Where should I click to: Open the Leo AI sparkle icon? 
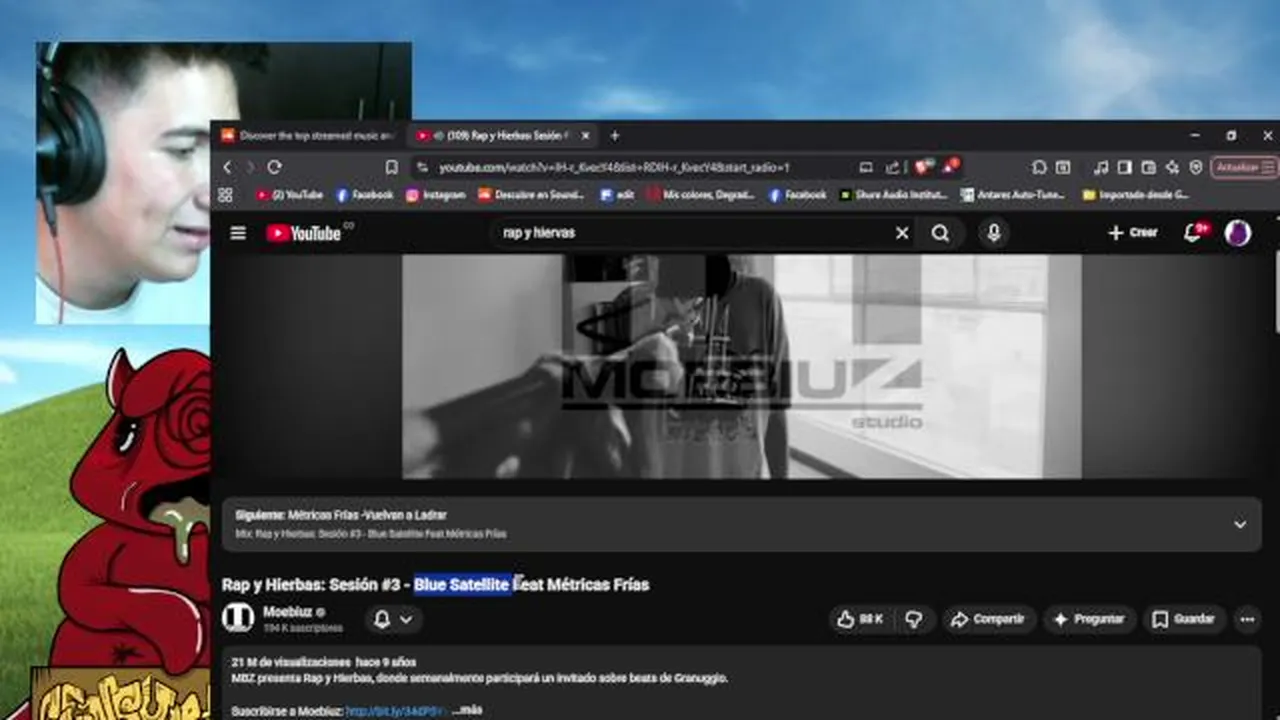click(x=1172, y=167)
